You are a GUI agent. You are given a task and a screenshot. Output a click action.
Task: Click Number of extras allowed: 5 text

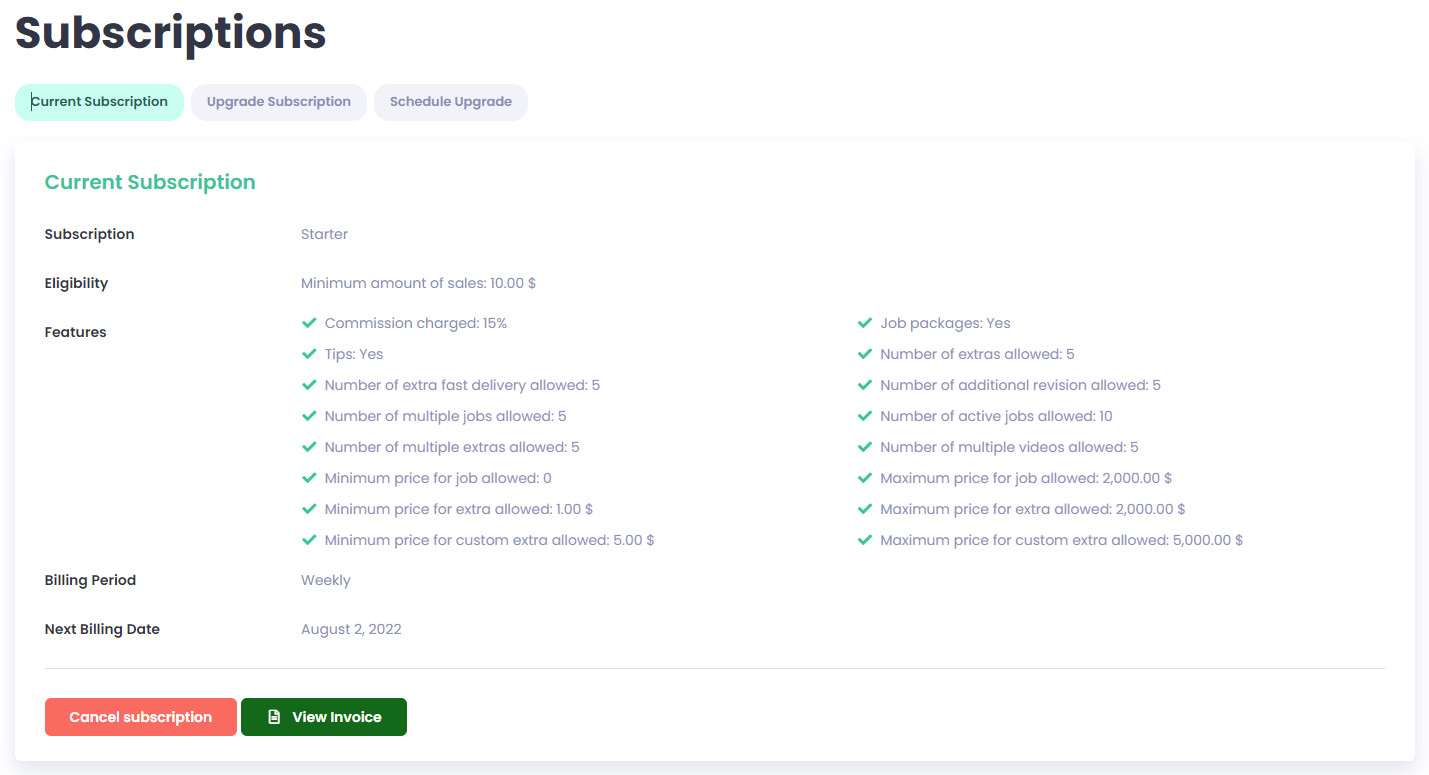[x=977, y=354]
